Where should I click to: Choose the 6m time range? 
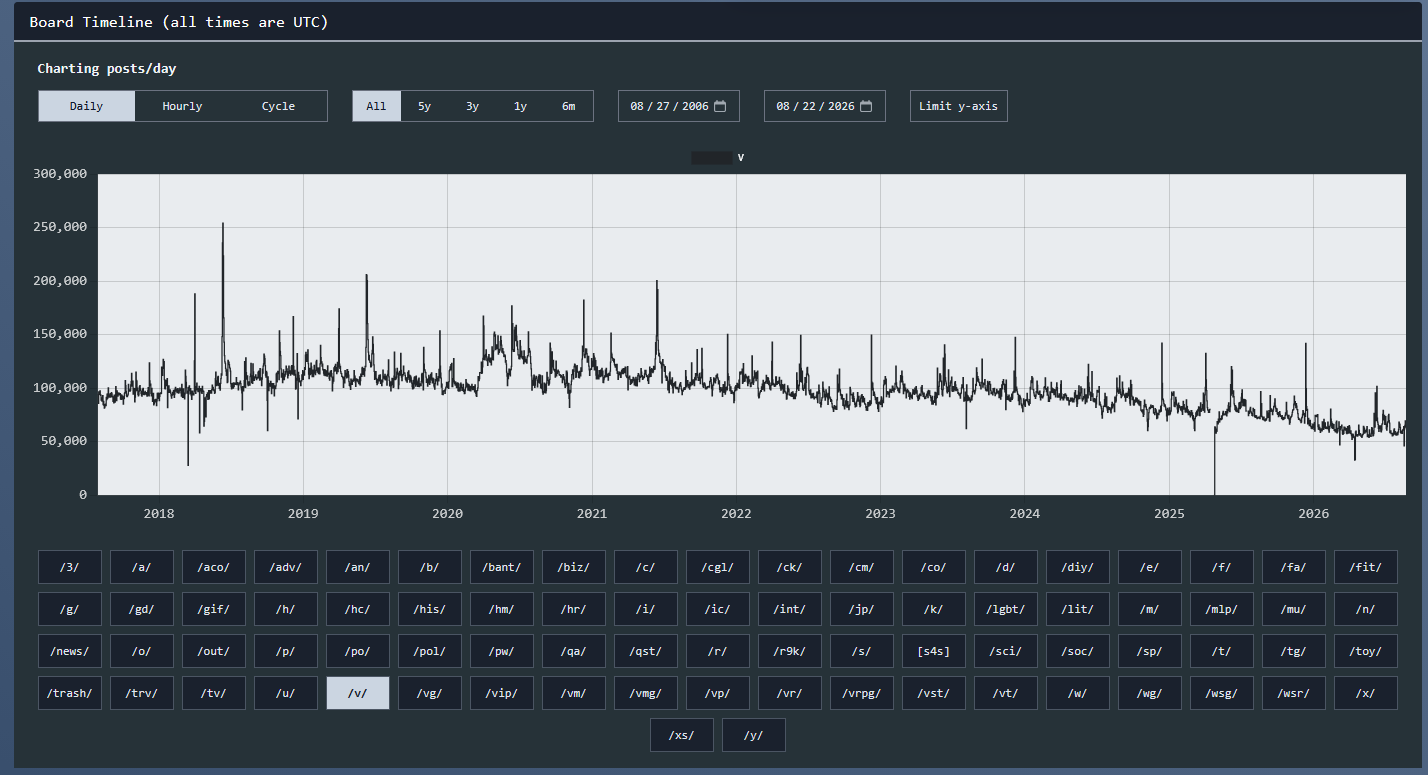pos(568,106)
